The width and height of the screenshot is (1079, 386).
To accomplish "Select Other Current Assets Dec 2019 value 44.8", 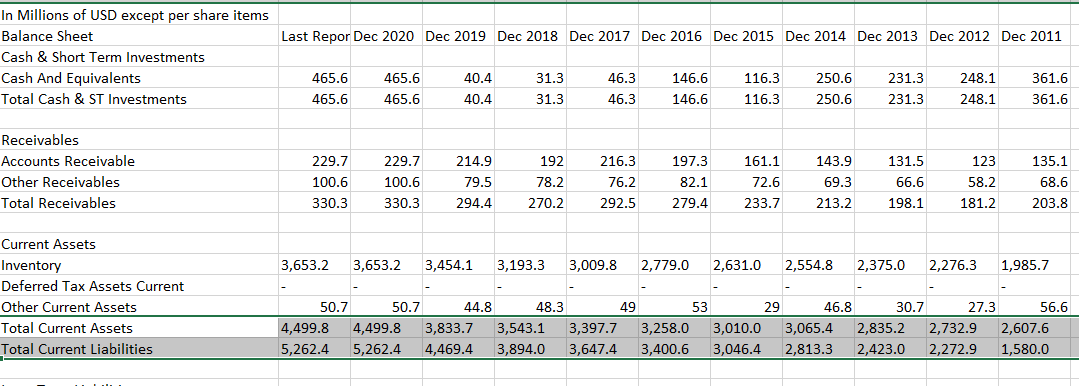I will [x=458, y=307].
